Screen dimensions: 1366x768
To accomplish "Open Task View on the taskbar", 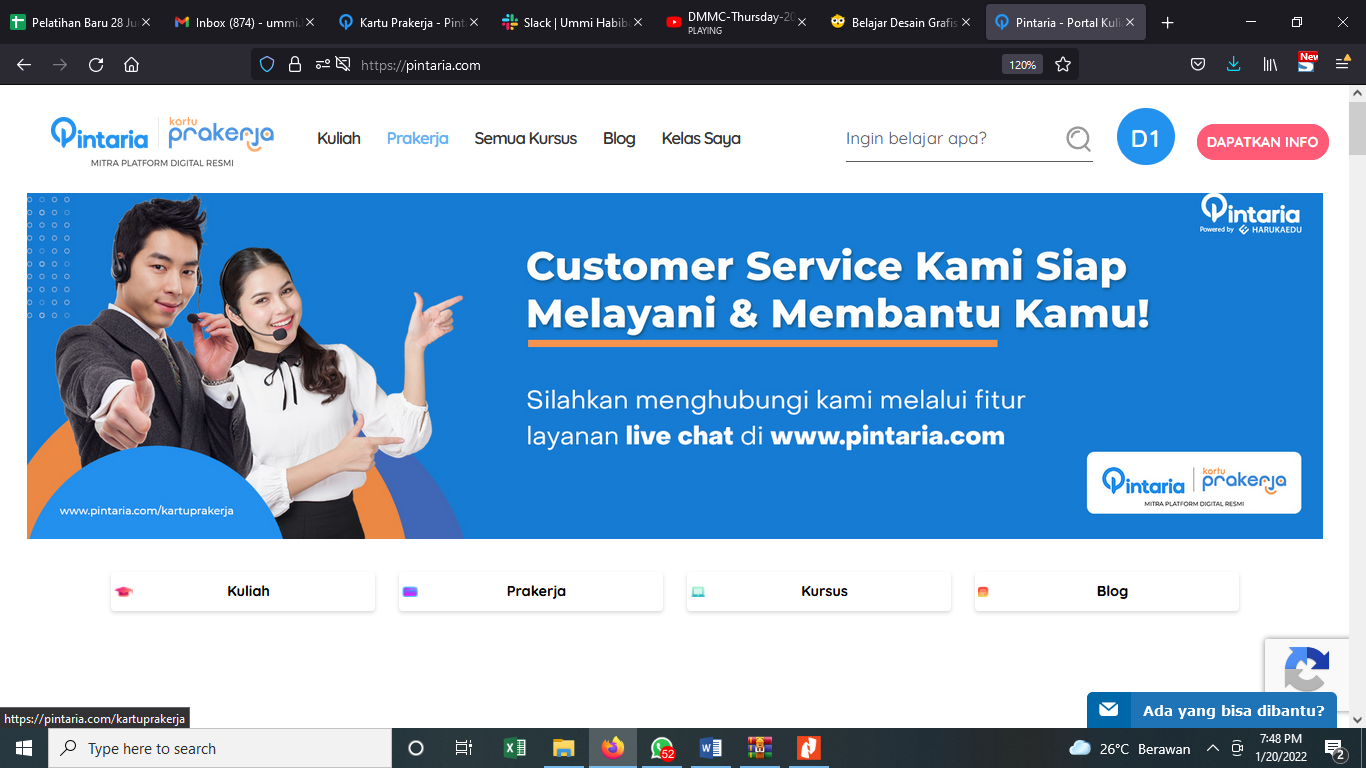I will 463,748.
